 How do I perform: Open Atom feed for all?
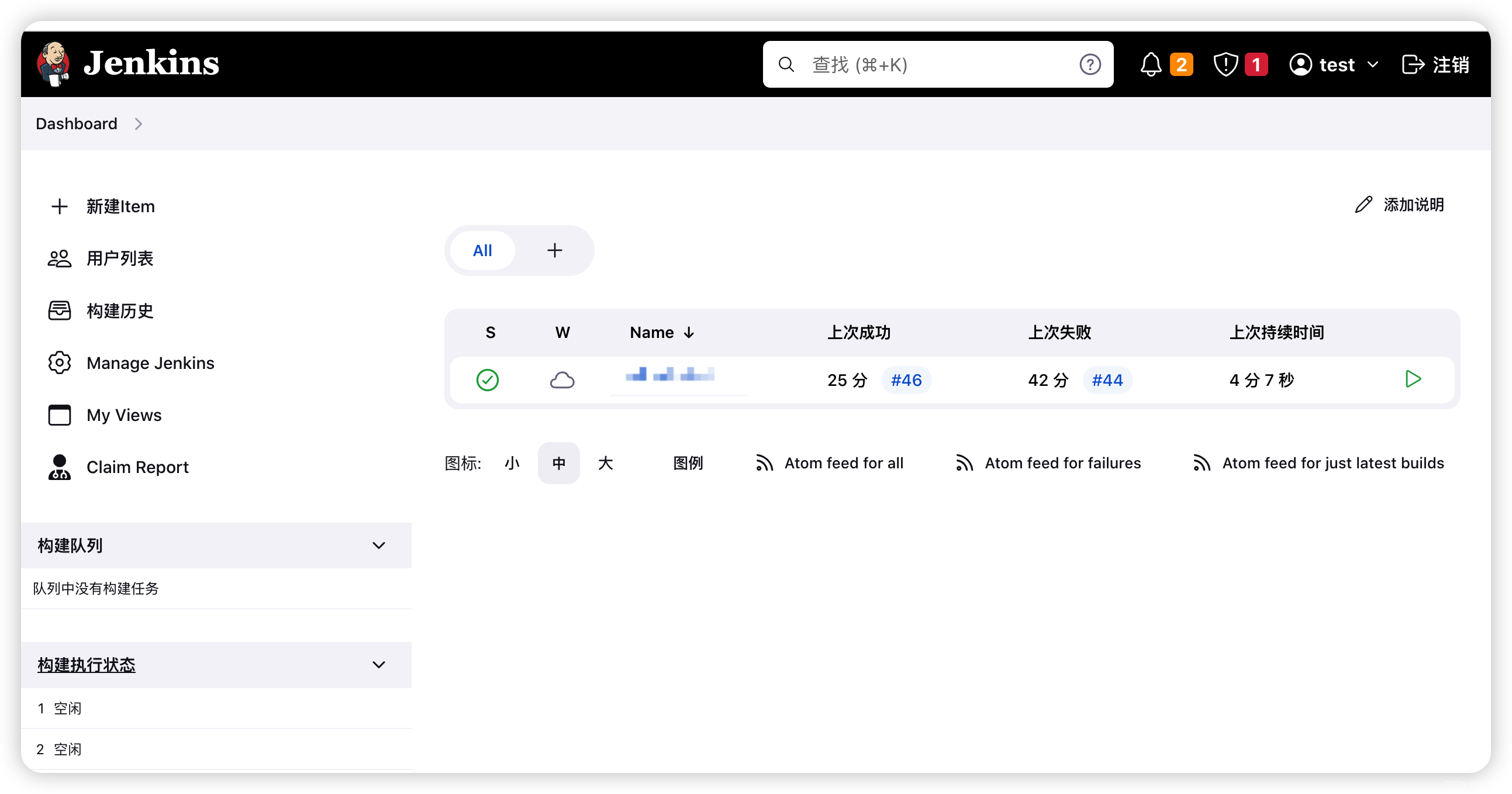(844, 464)
